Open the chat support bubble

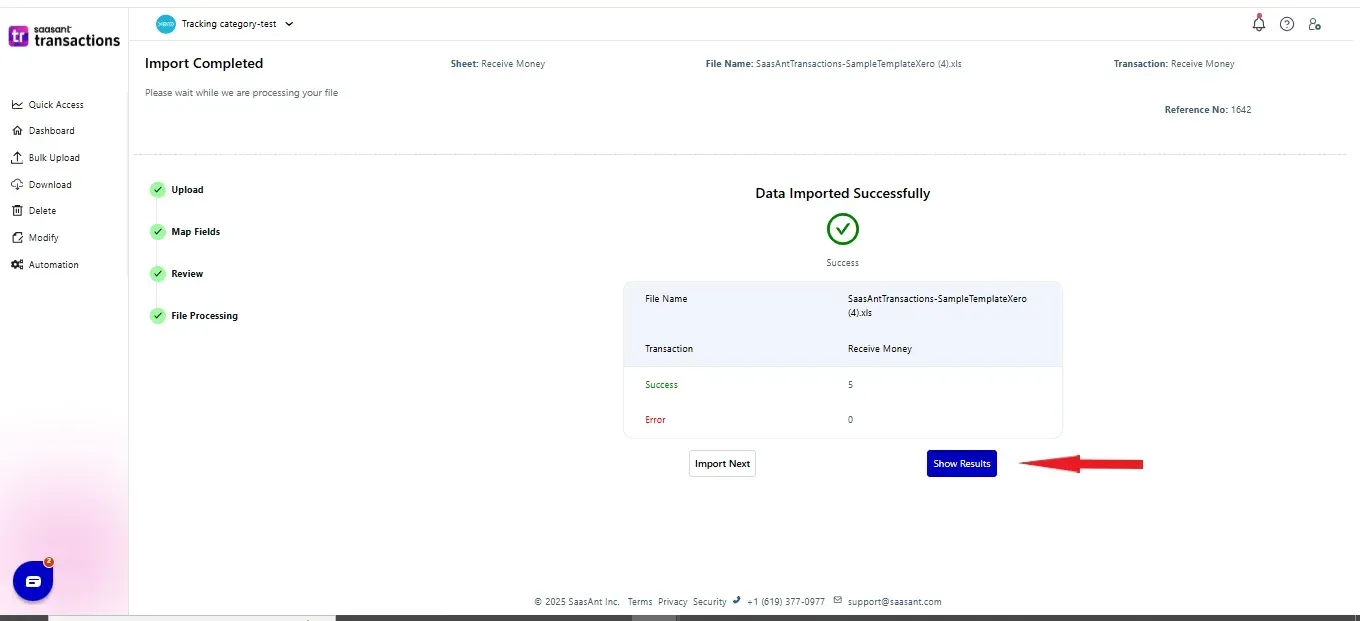32,581
